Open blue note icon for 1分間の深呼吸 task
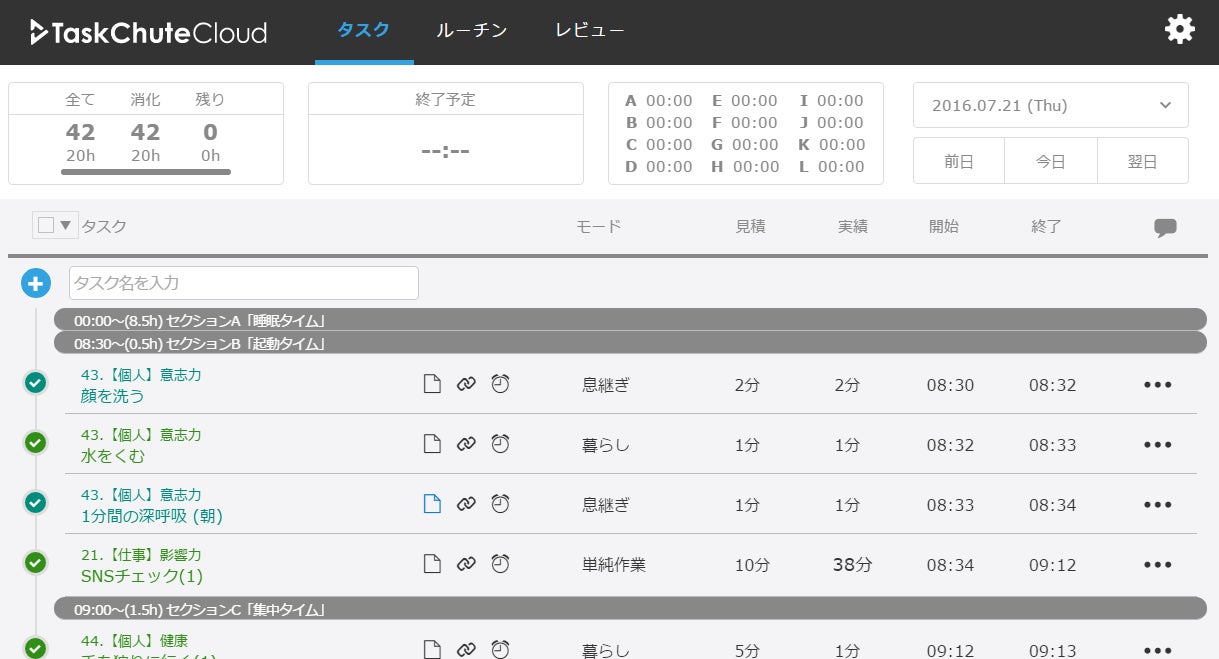Image resolution: width=1219 pixels, height=659 pixels. [432, 504]
